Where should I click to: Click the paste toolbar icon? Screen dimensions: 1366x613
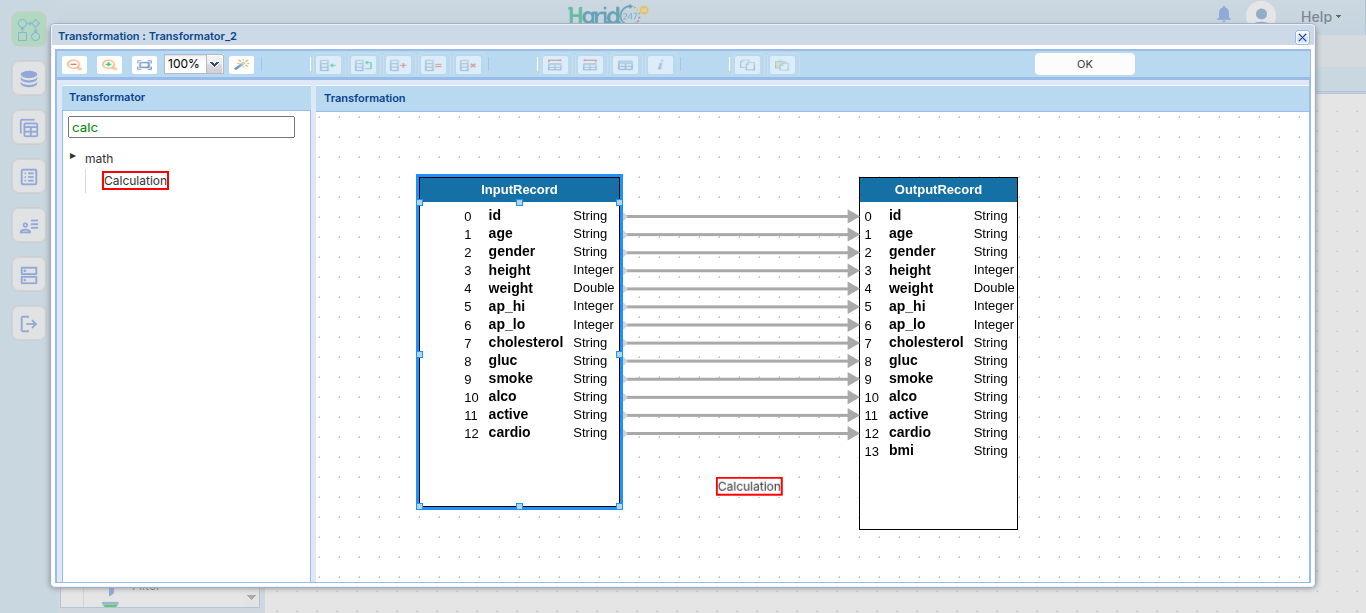pos(782,65)
